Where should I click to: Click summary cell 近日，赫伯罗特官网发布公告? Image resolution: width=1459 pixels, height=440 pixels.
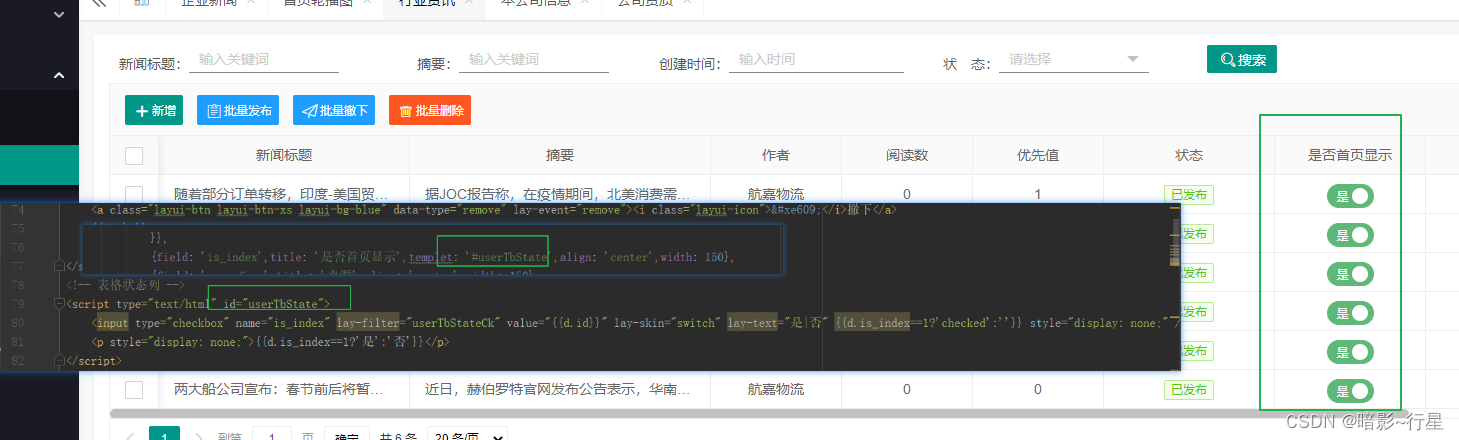(558, 389)
